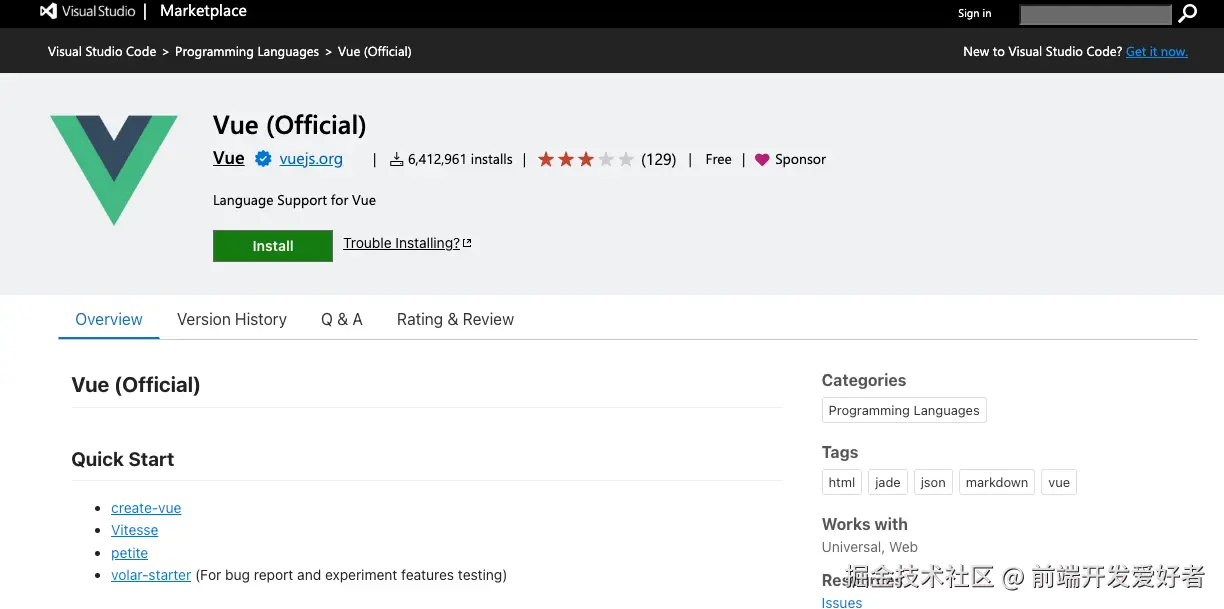Click the markdown tag
Viewport: 1224px width, 609px height.
[996, 483]
